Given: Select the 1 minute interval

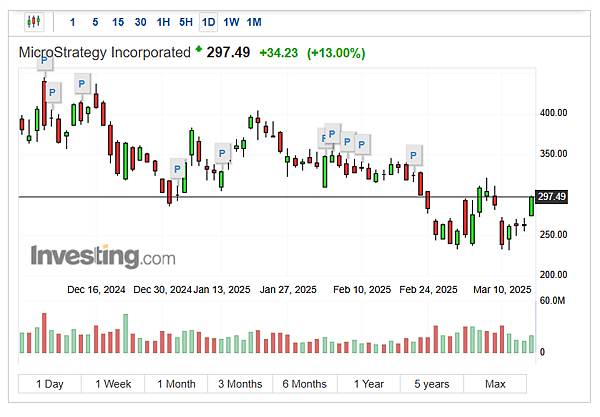Looking at the screenshot, I should coord(72,22).
